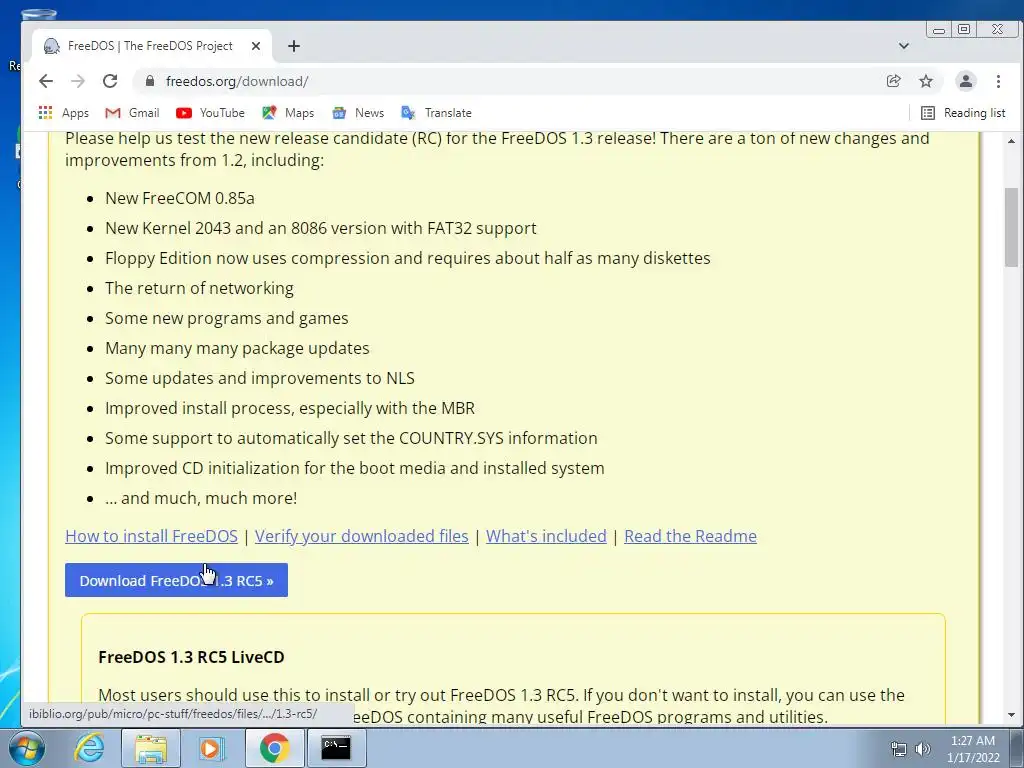
Task: Click the forward navigation arrow
Action: [x=78, y=81]
